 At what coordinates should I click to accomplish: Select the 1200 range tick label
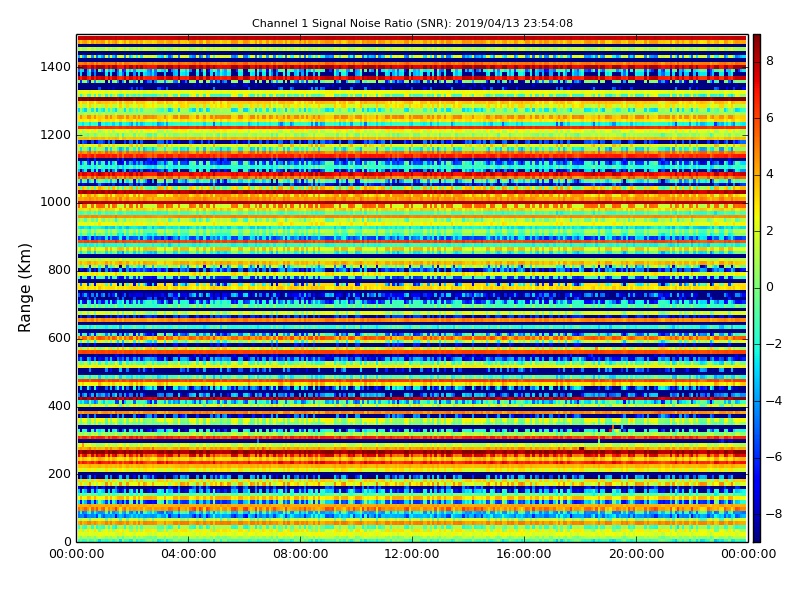pos(55,135)
